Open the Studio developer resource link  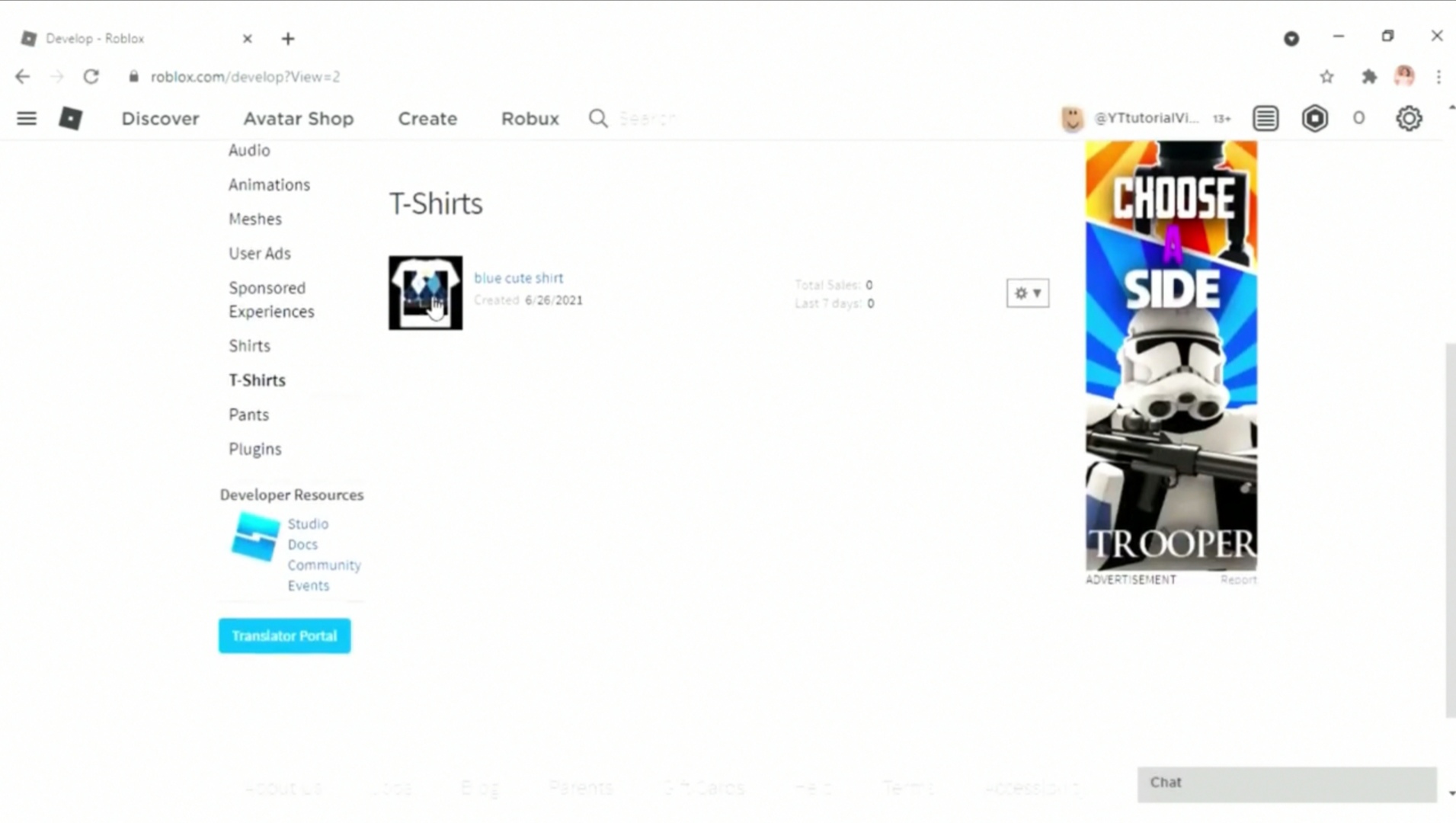308,524
